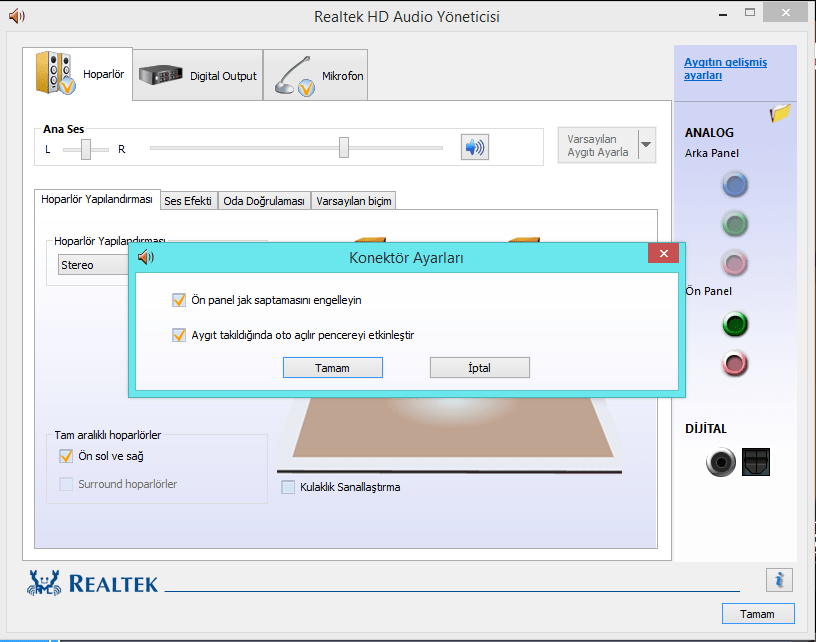Enable Kulaklık Sanallaştırma checkbox
Screen dimensions: 816x642
(288, 487)
